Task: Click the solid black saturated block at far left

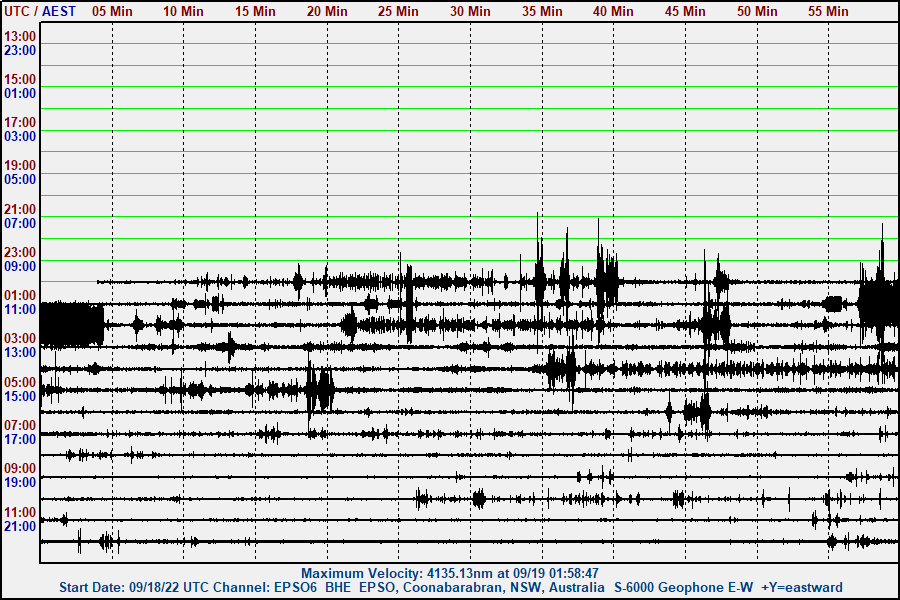Action: [x=72, y=325]
